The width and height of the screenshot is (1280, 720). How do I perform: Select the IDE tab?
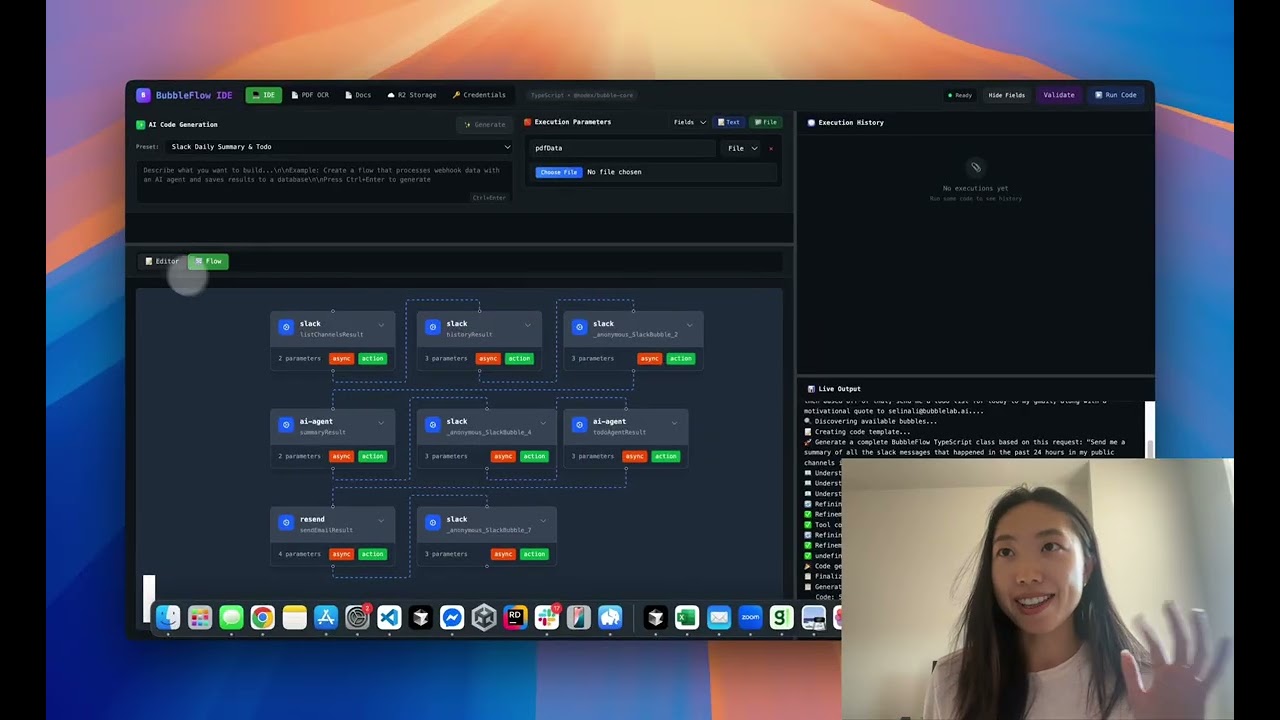tap(264, 95)
